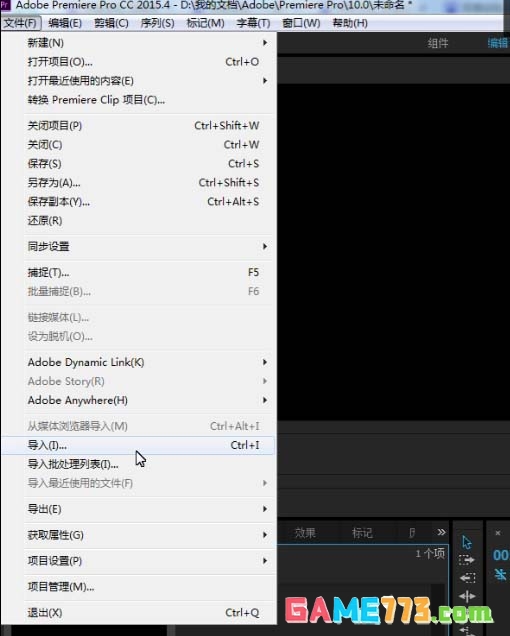The height and width of the screenshot is (636, 510).
Task: Choose 导入(I)... menu entry
Action: click(138, 445)
